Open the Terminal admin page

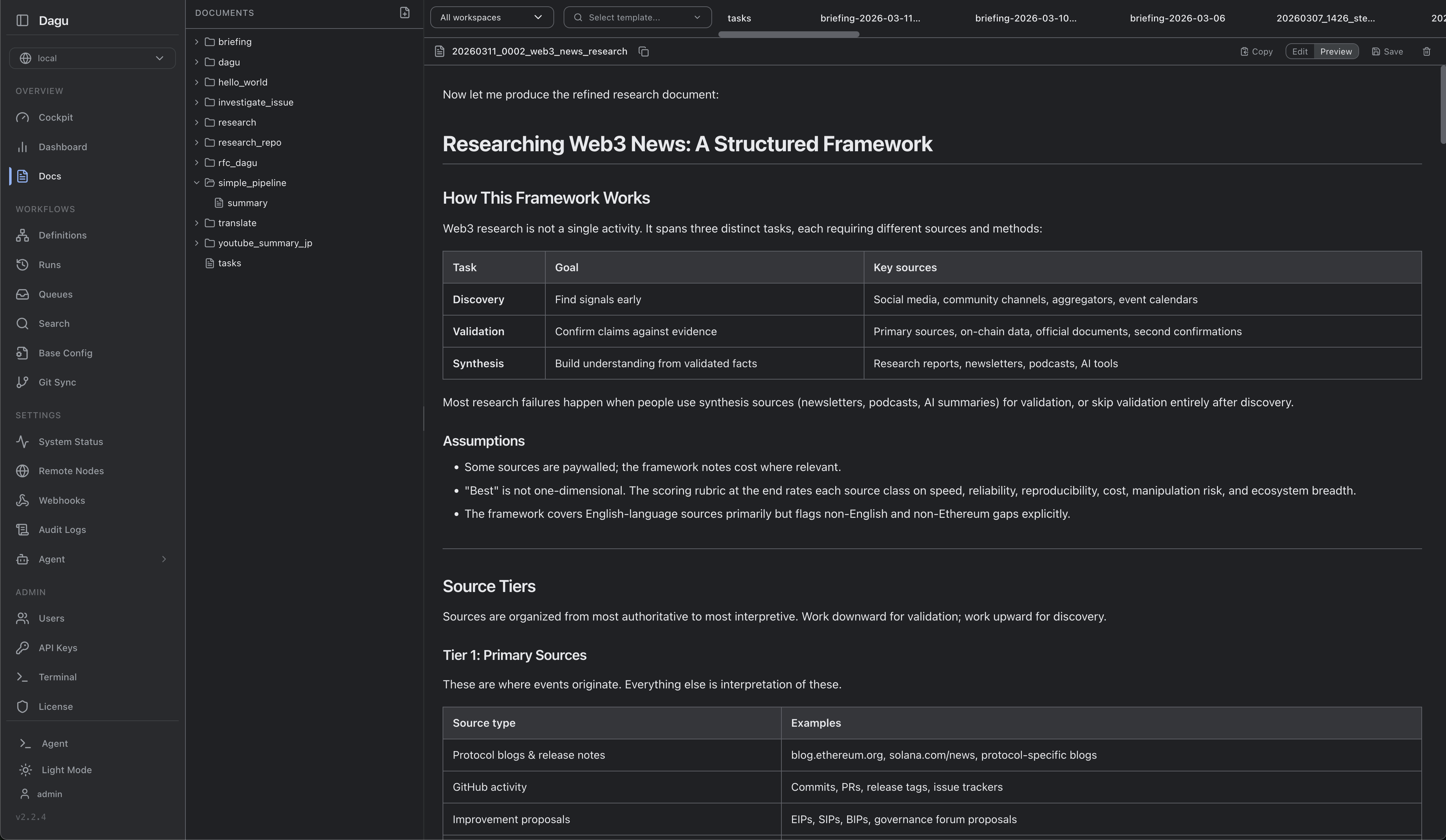(57, 677)
